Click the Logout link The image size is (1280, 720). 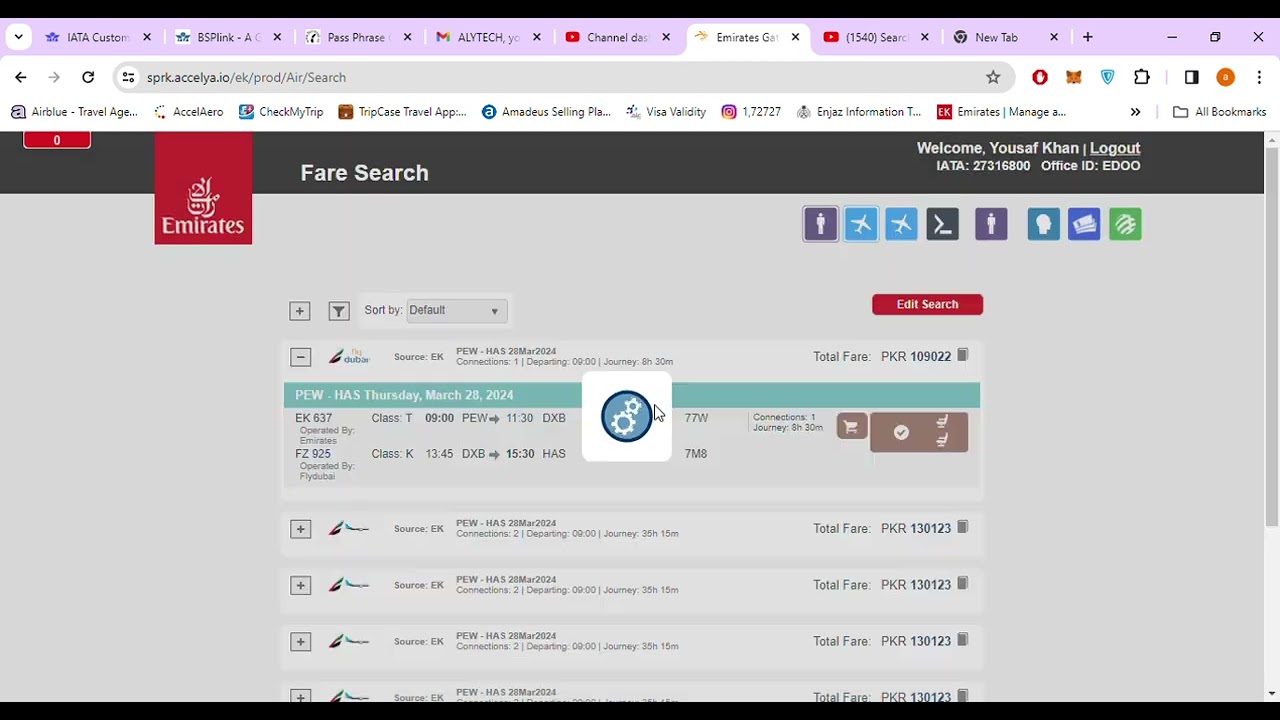click(x=1115, y=148)
